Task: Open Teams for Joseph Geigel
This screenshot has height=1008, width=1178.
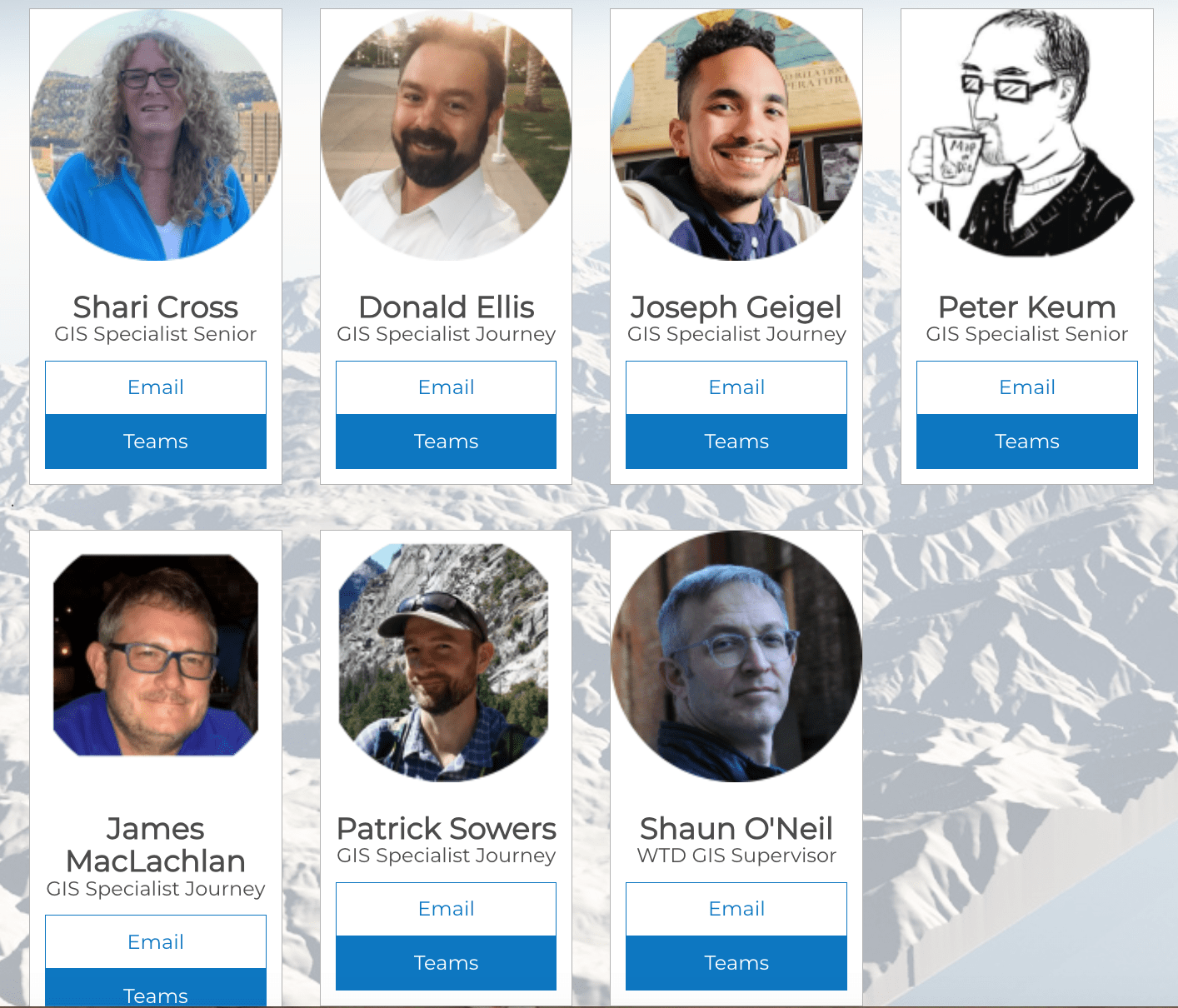Action: 736,442
